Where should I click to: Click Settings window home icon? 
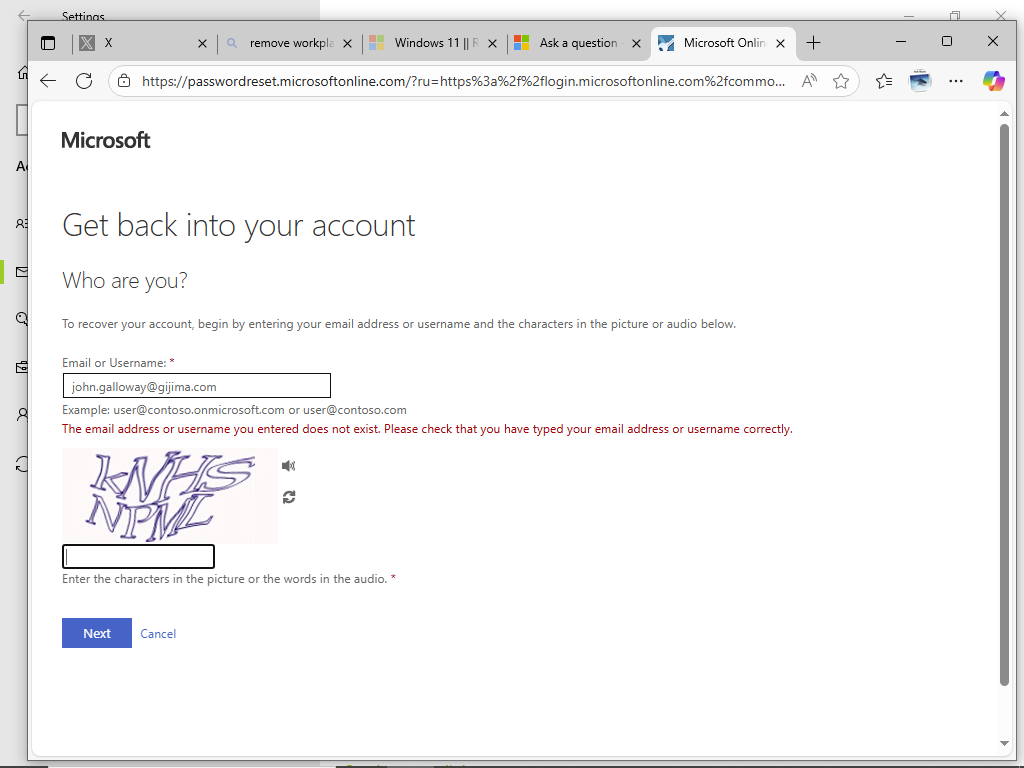23,72
